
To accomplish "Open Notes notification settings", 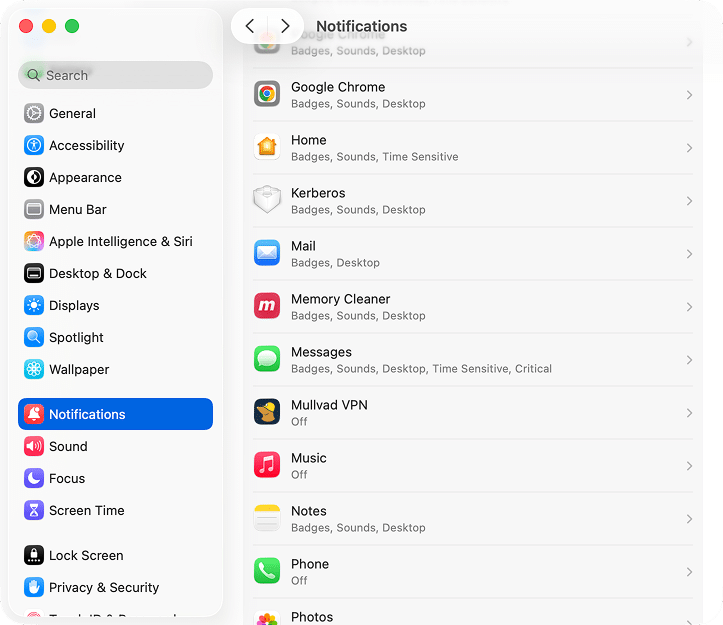I will point(473,519).
